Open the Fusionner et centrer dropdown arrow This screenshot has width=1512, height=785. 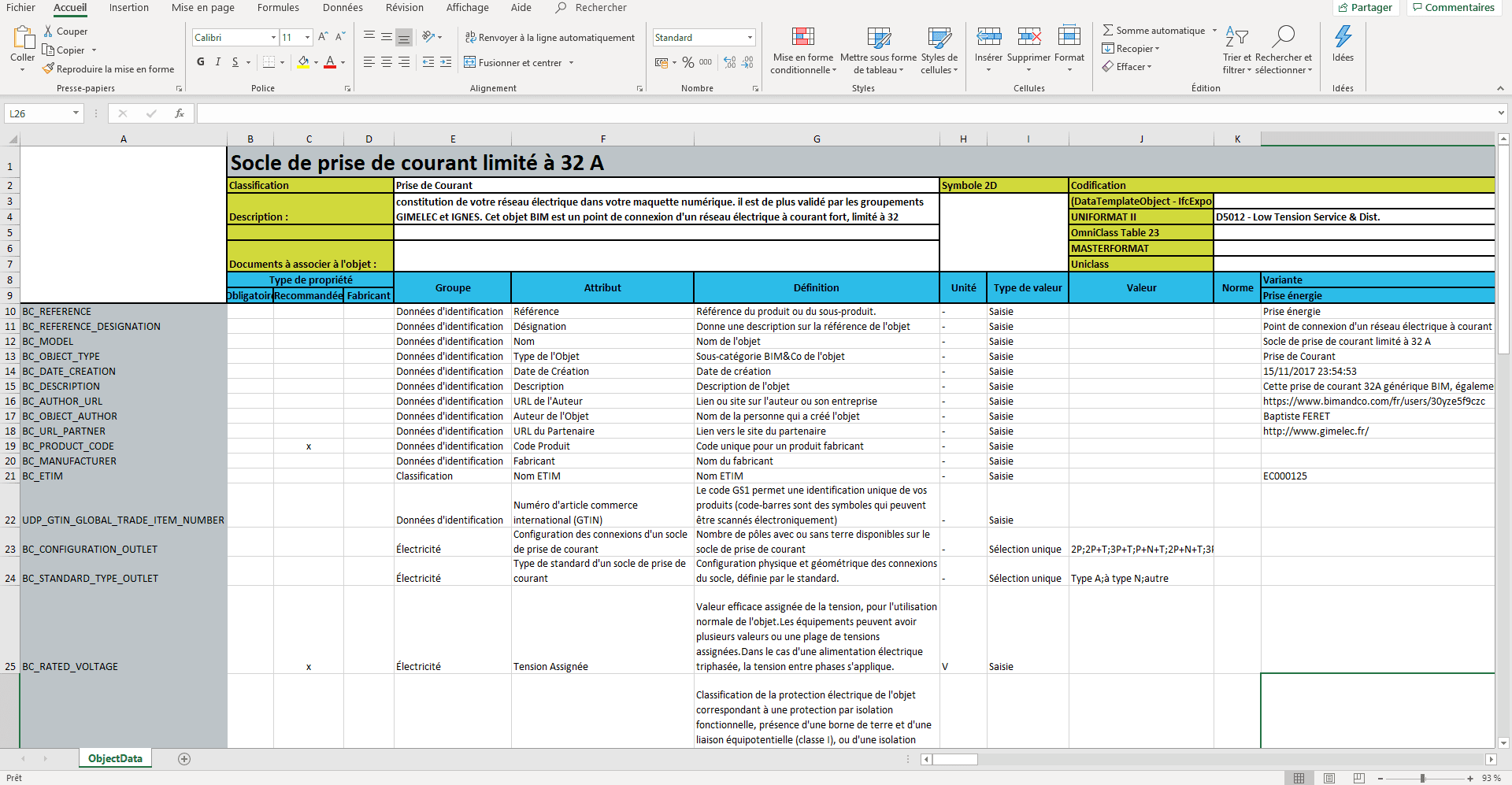pyautogui.click(x=572, y=63)
